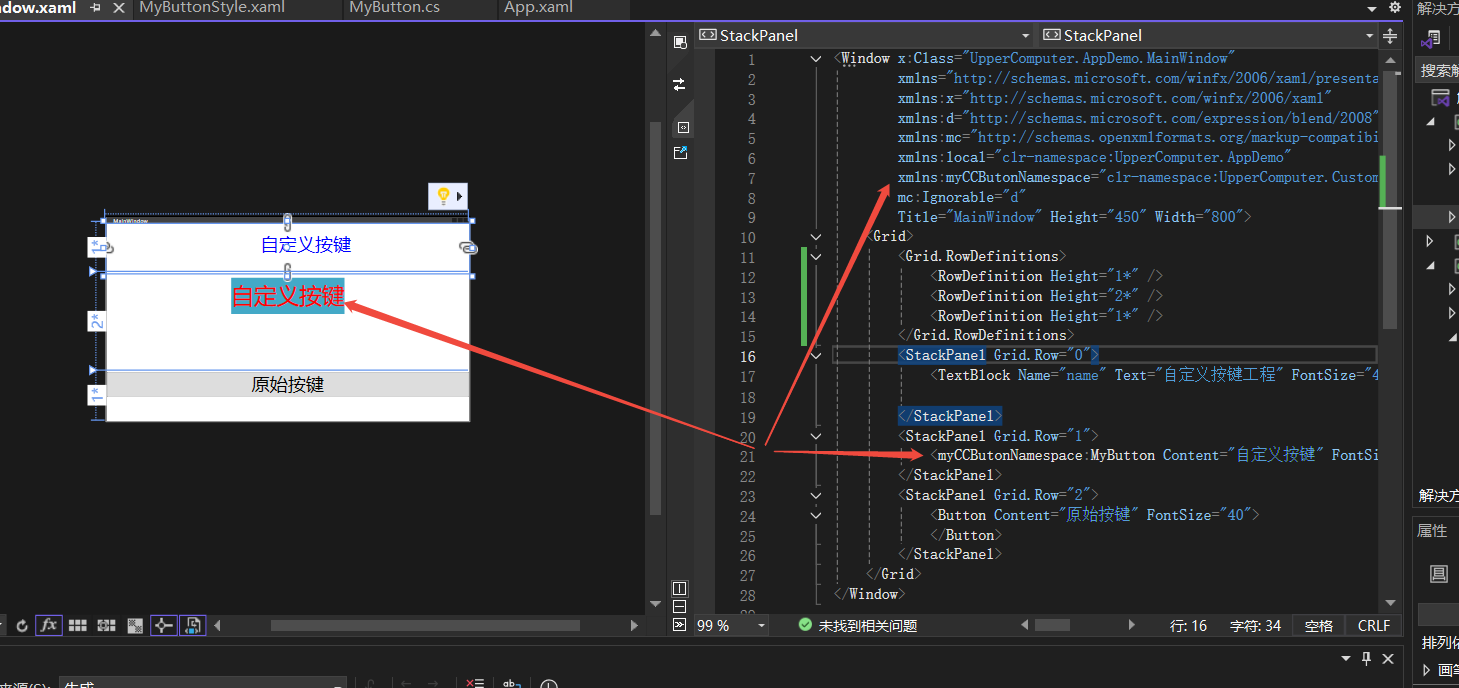Click the 2* row size label
The width and height of the screenshot is (1459, 688).
(x=96, y=321)
